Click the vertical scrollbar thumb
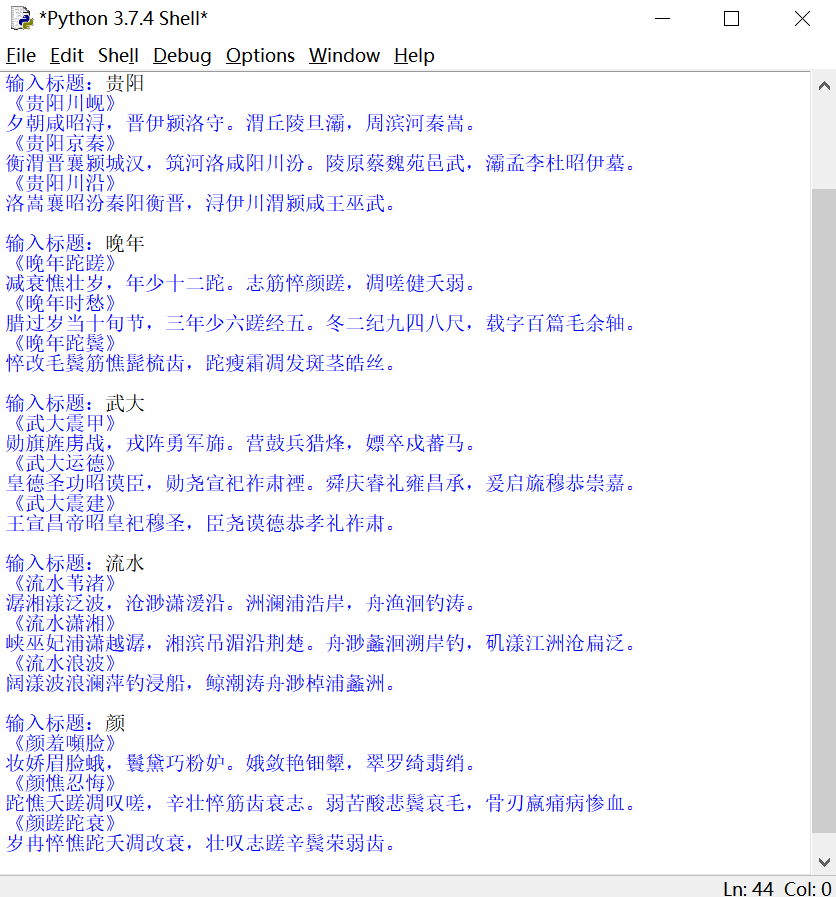Viewport: 836px width, 897px height. tap(824, 510)
